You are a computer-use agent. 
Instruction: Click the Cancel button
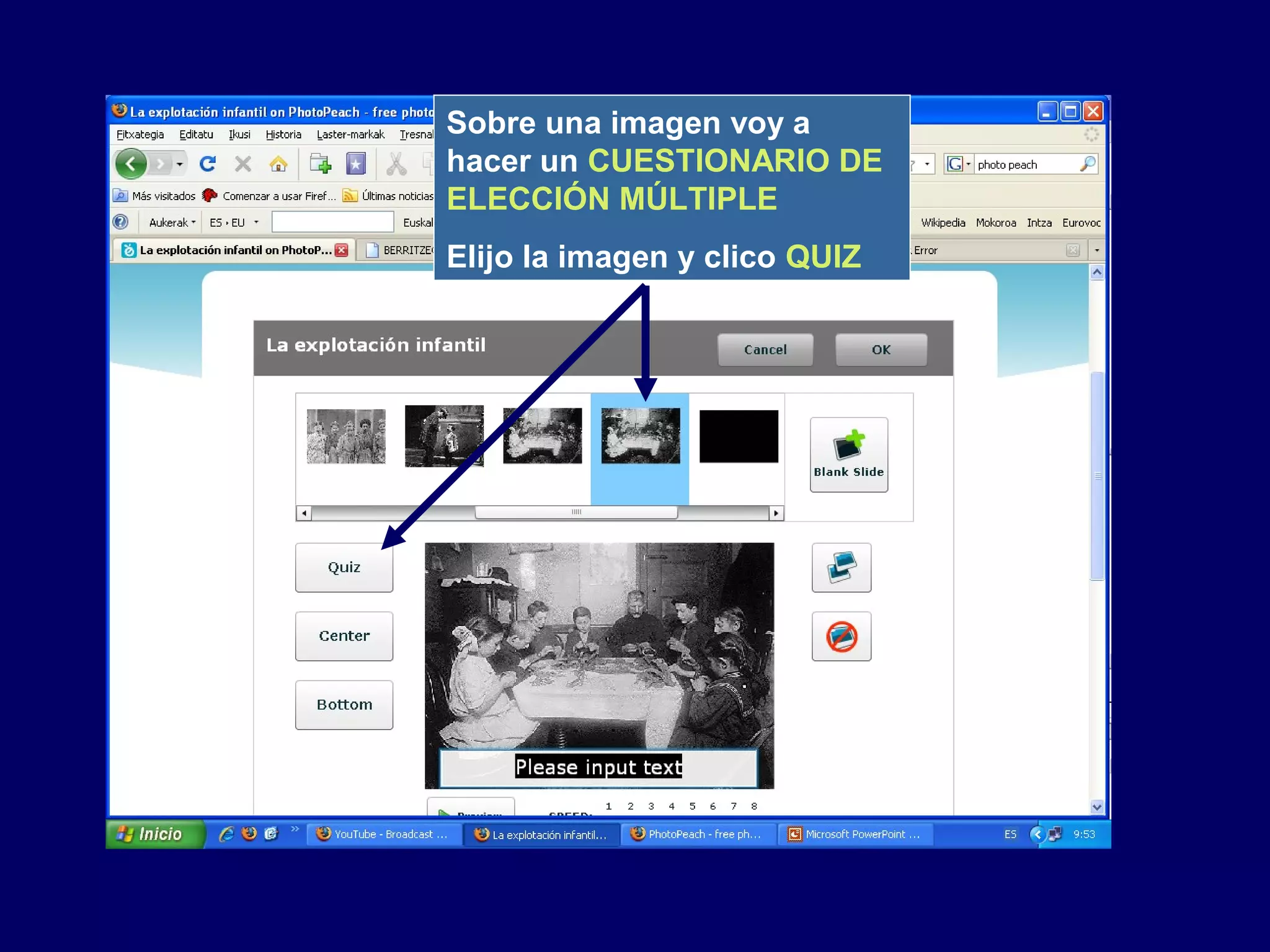click(x=765, y=350)
